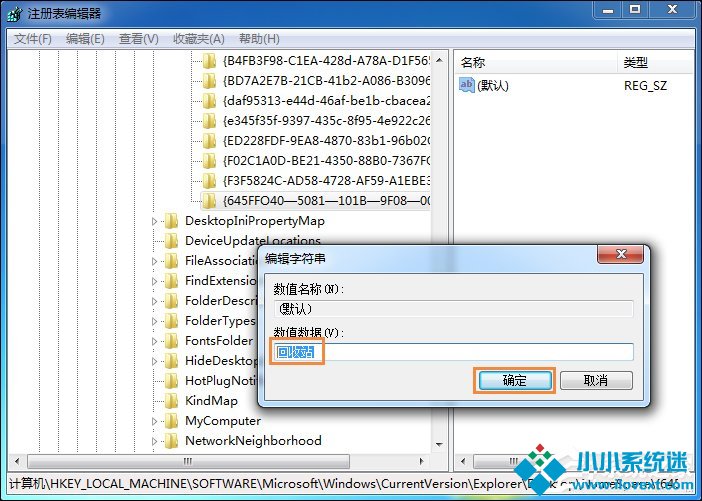Click the right pane scrollbar left arrow
The image size is (702, 501).
(463, 461)
